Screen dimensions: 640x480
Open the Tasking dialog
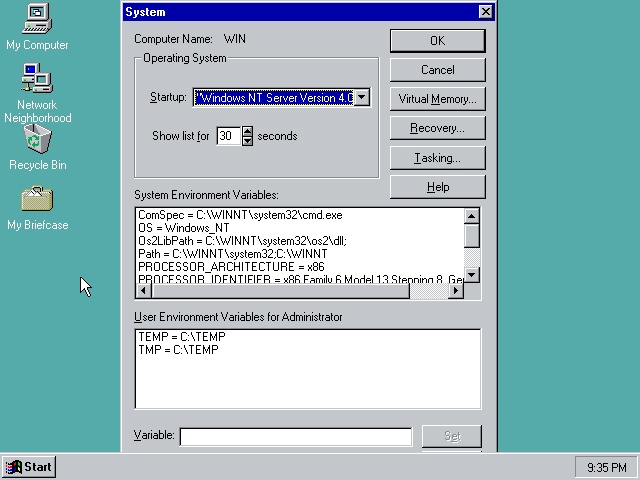[437, 158]
